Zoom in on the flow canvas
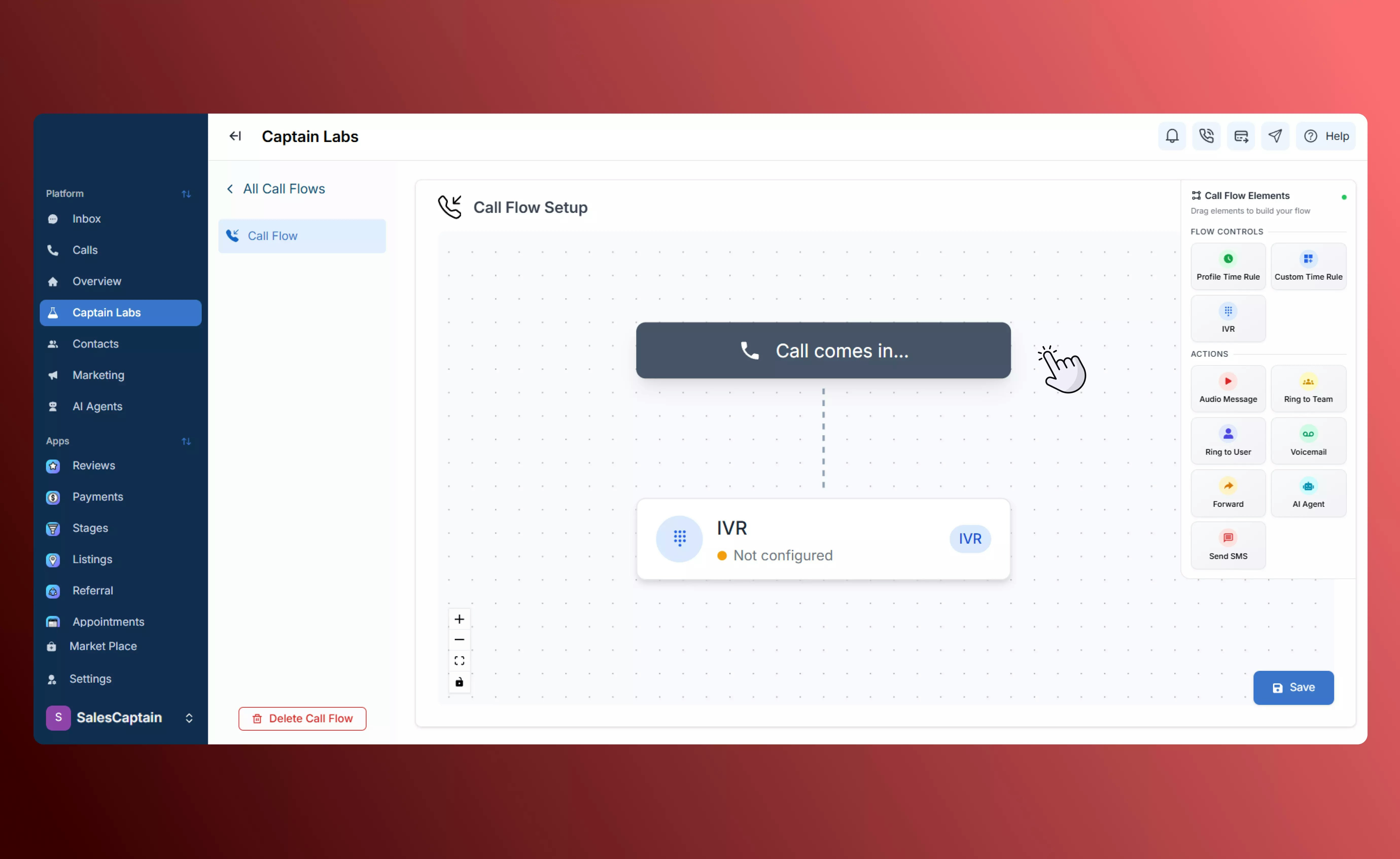This screenshot has height=859, width=1400. pyautogui.click(x=459, y=619)
